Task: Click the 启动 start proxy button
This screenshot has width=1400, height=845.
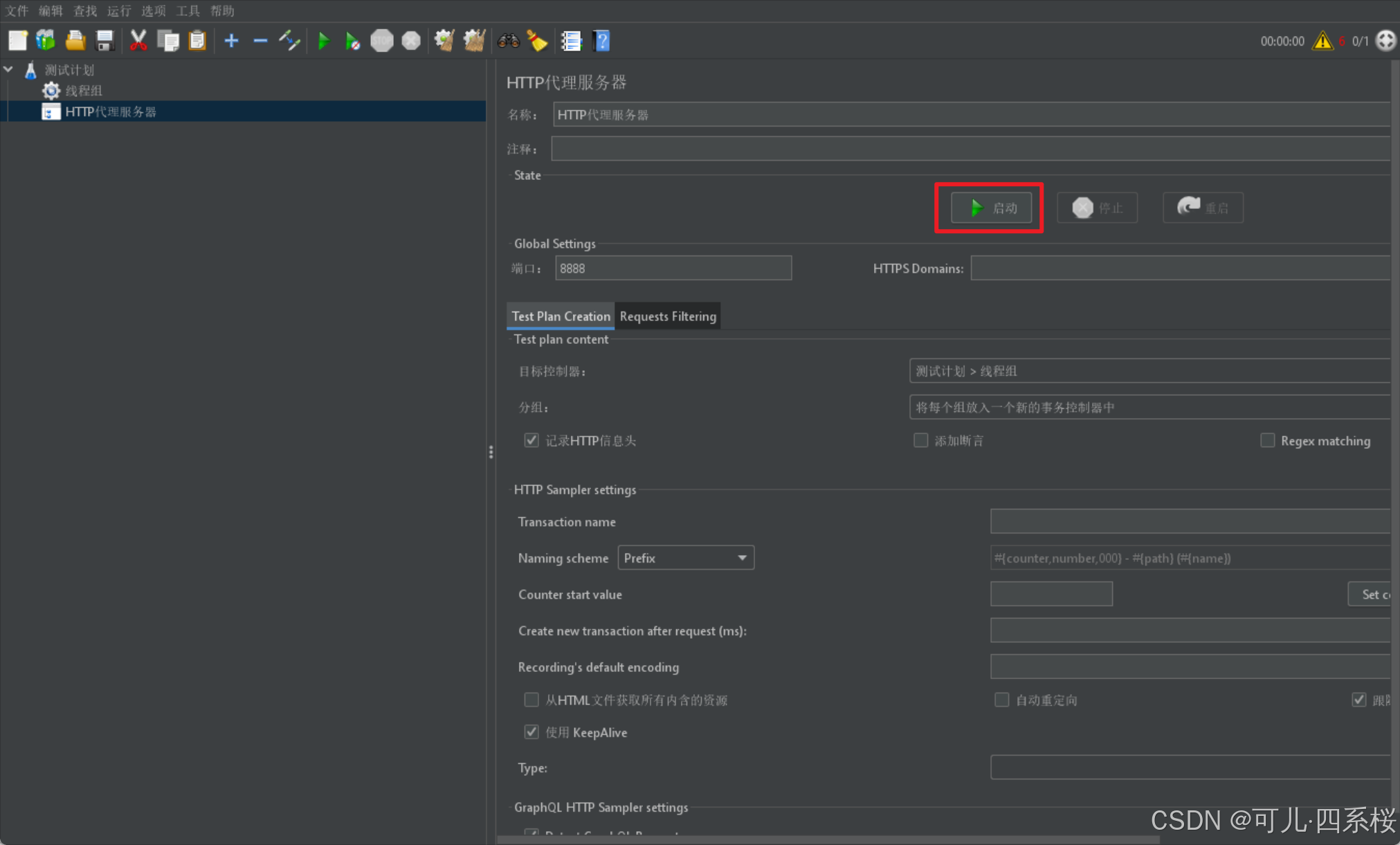Action: click(x=991, y=208)
